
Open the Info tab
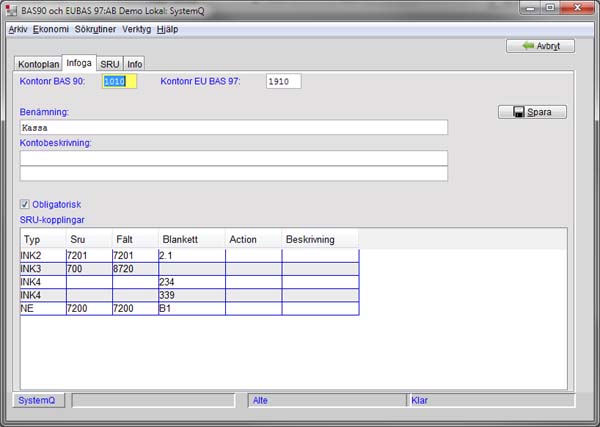coord(134,64)
